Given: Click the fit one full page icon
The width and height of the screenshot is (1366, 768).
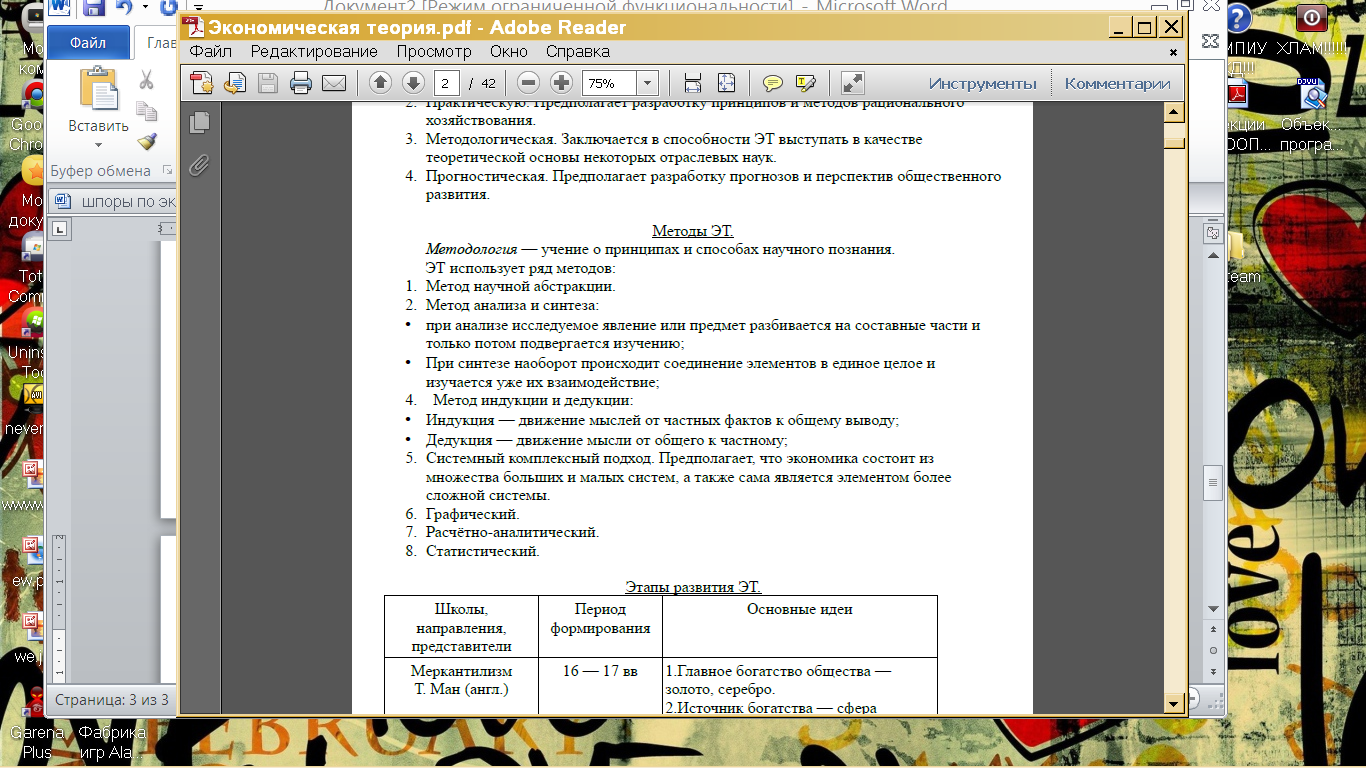Looking at the screenshot, I should click(726, 83).
